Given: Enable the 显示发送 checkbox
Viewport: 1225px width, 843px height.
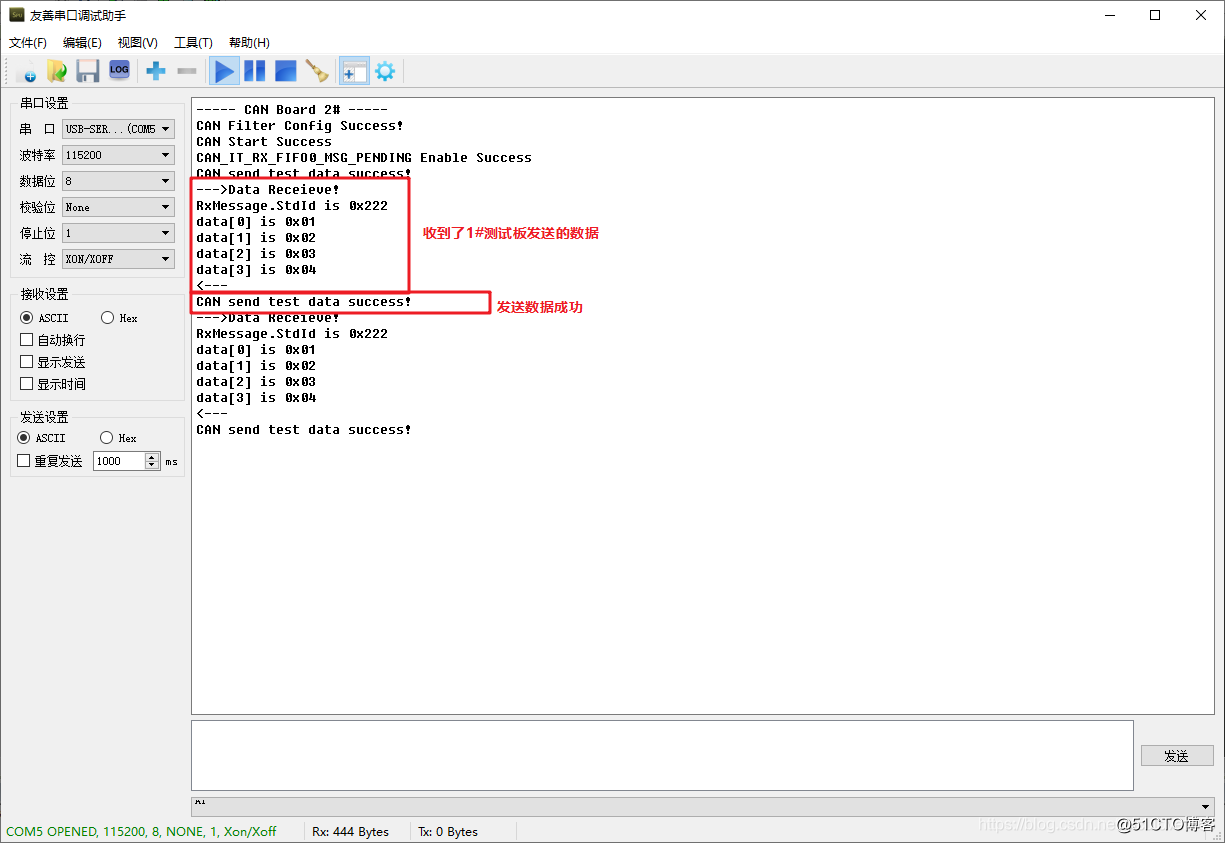Looking at the screenshot, I should (x=53, y=362).
